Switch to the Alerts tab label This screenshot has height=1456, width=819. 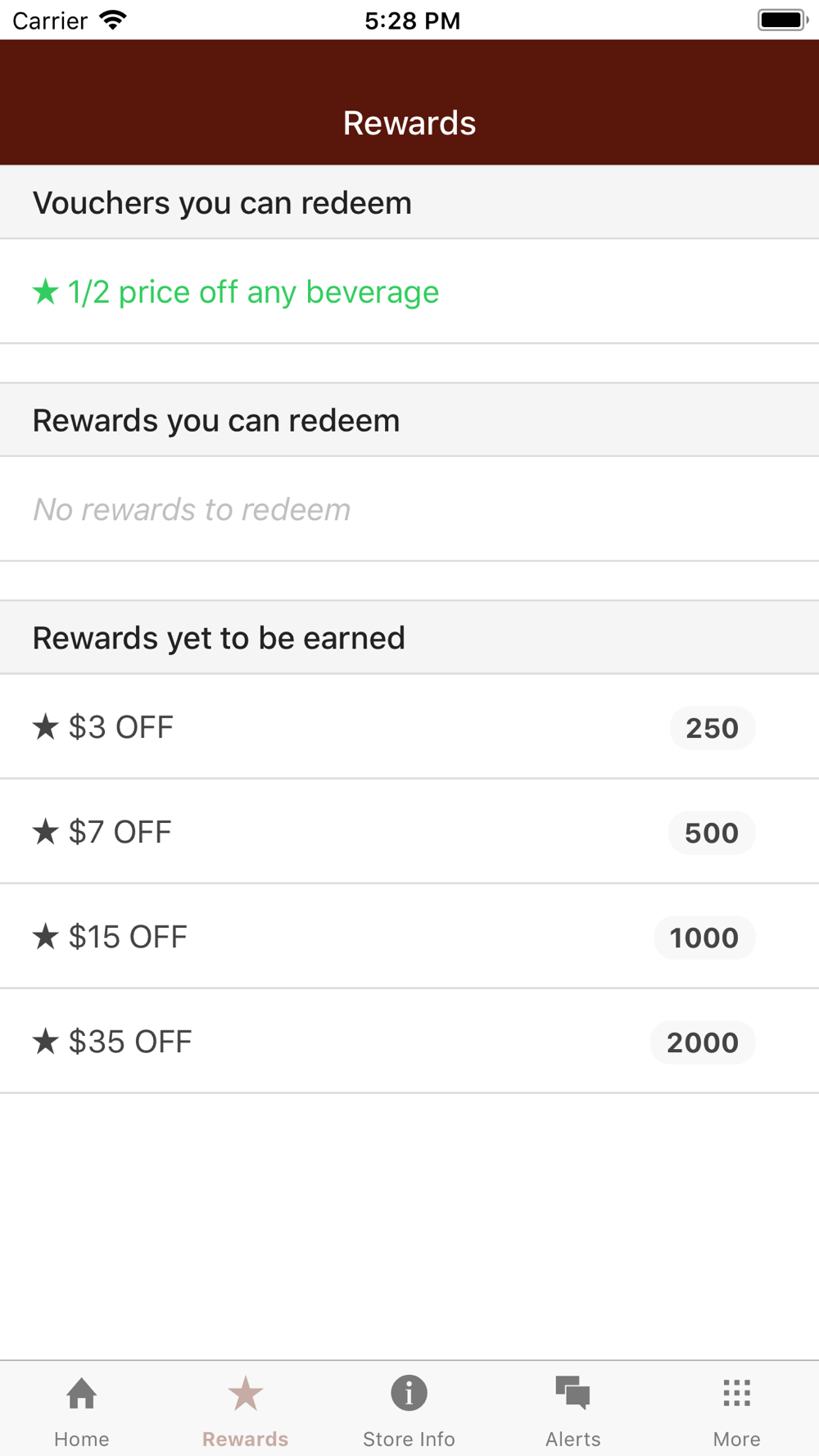coord(573,1439)
